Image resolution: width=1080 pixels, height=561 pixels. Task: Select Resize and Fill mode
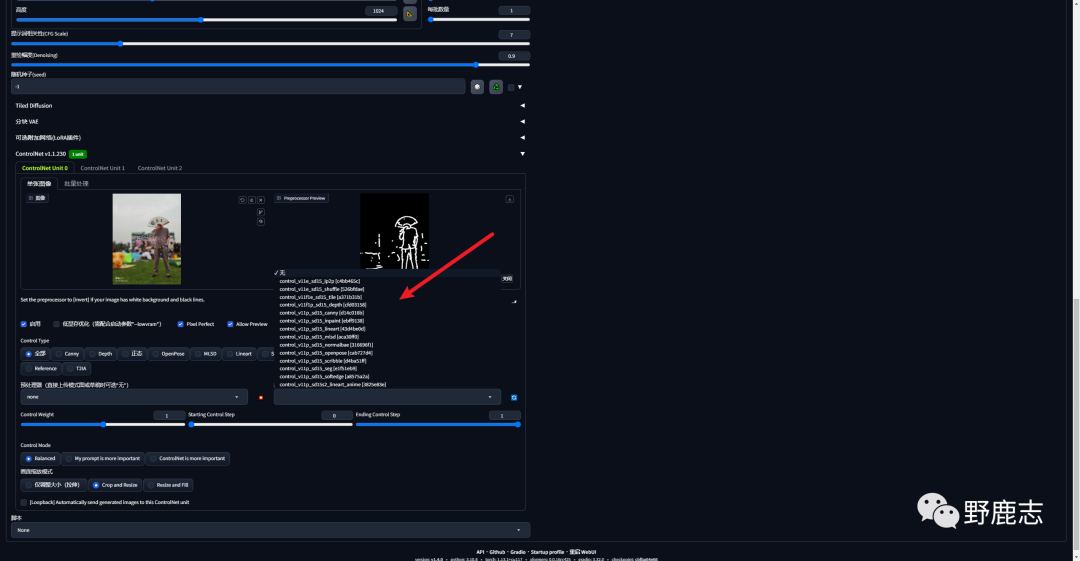pyautogui.click(x=167, y=485)
